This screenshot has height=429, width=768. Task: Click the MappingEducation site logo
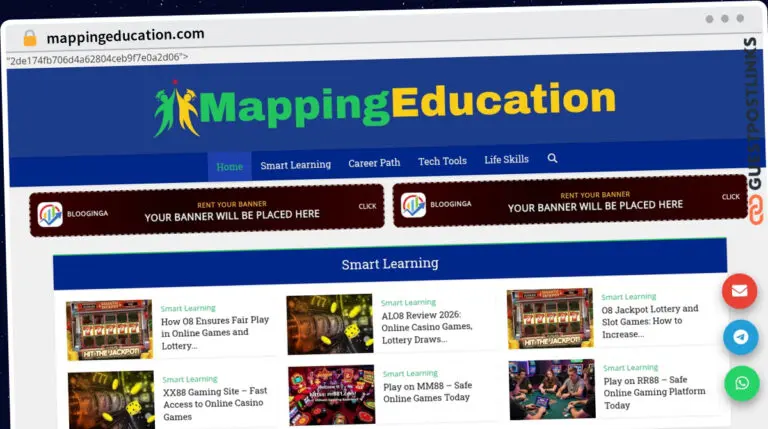click(x=384, y=108)
